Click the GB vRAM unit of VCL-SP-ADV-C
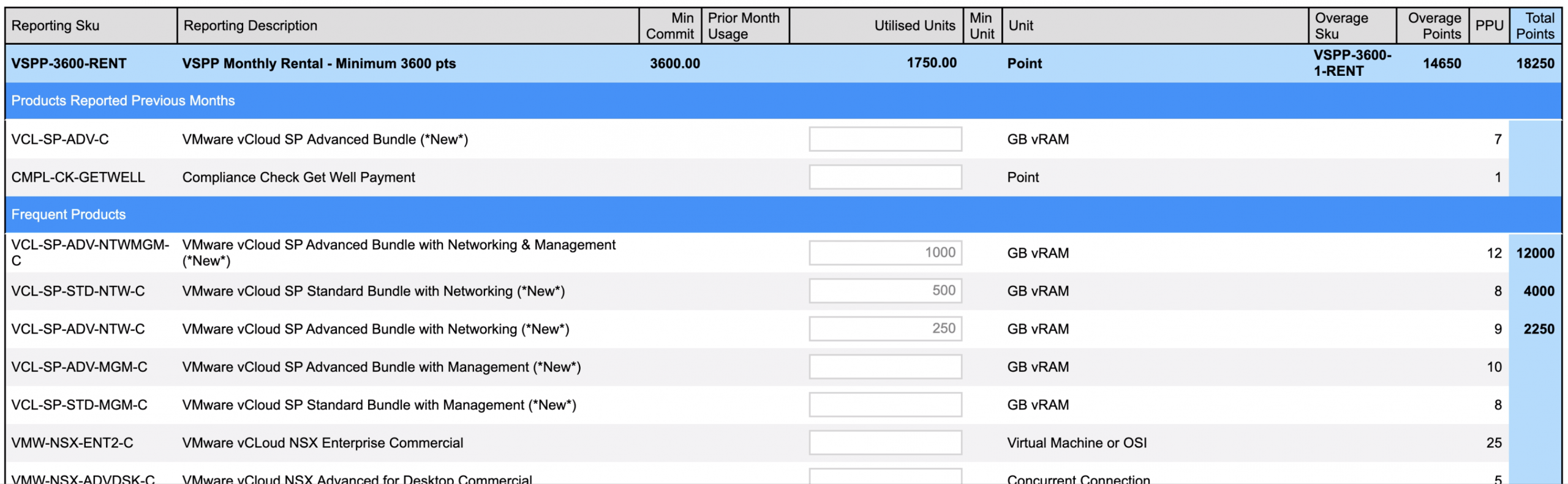 (1038, 140)
